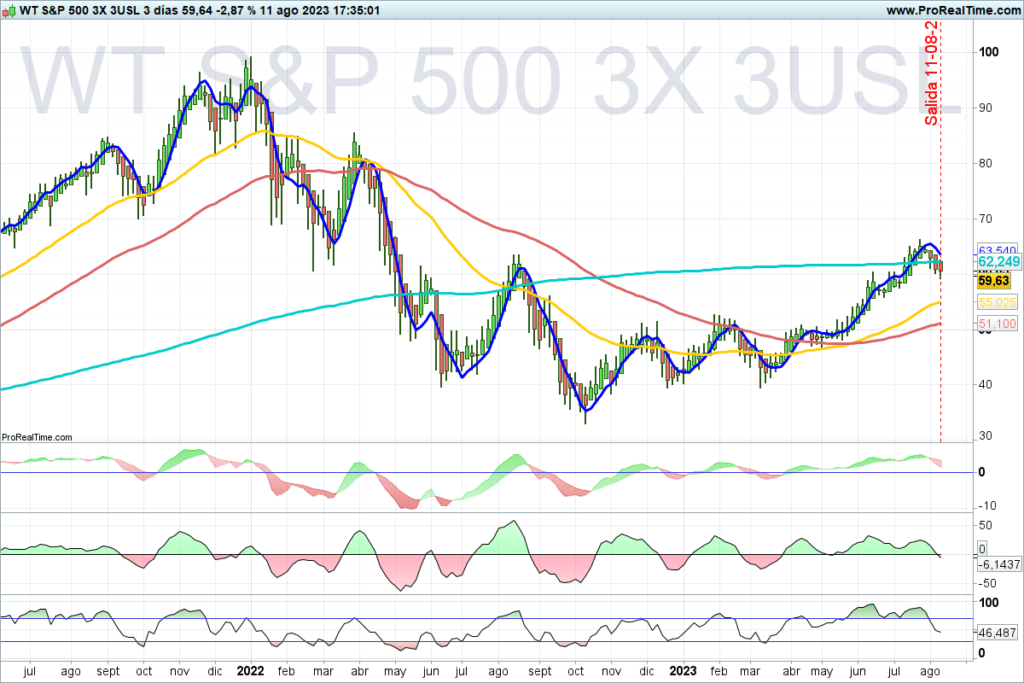Select the red 'Salida 11-08-2' vertical marker label
Screen dimensions: 1024x683
[931, 73]
